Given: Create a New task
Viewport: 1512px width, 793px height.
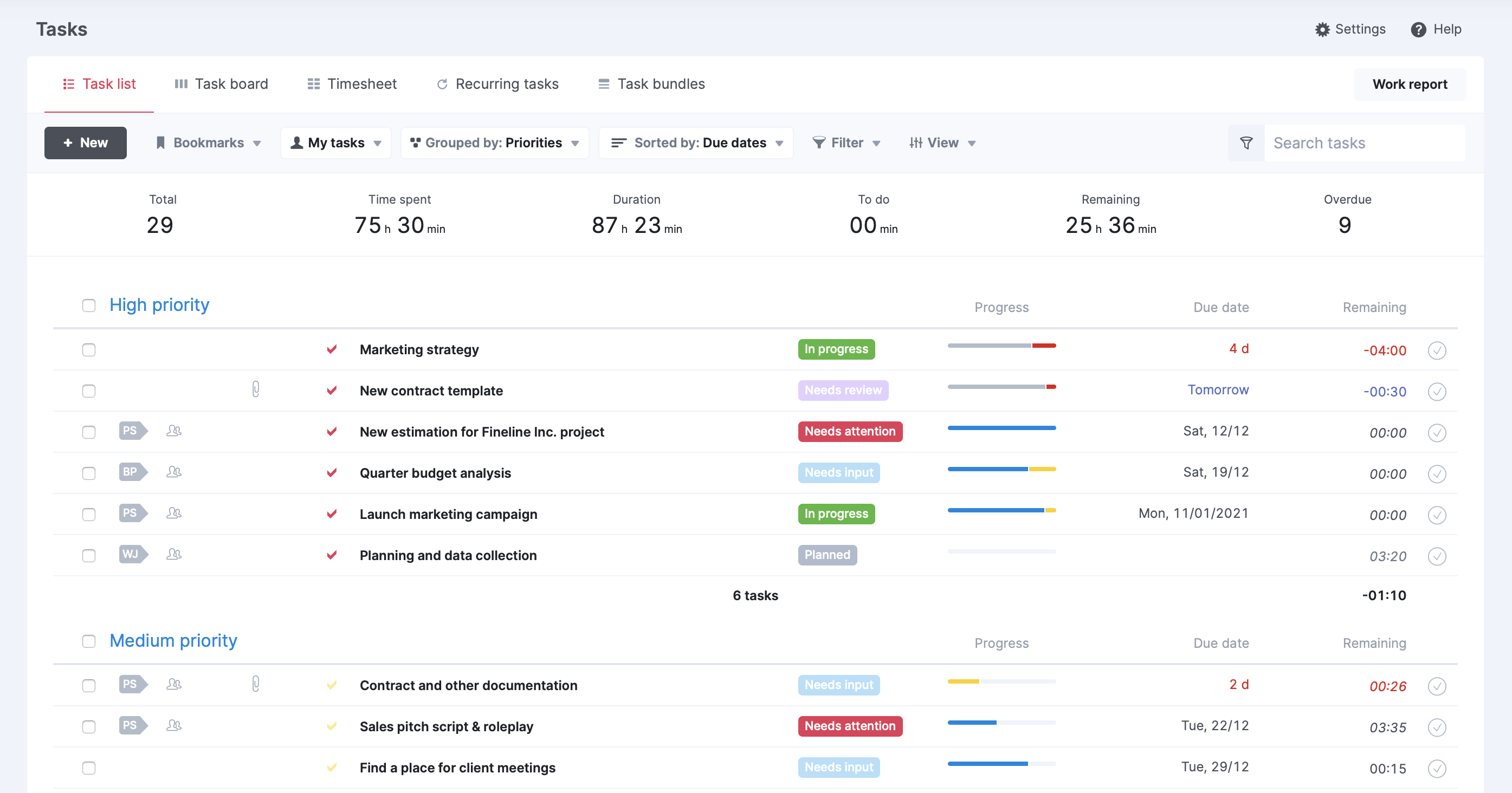Looking at the screenshot, I should [x=86, y=142].
